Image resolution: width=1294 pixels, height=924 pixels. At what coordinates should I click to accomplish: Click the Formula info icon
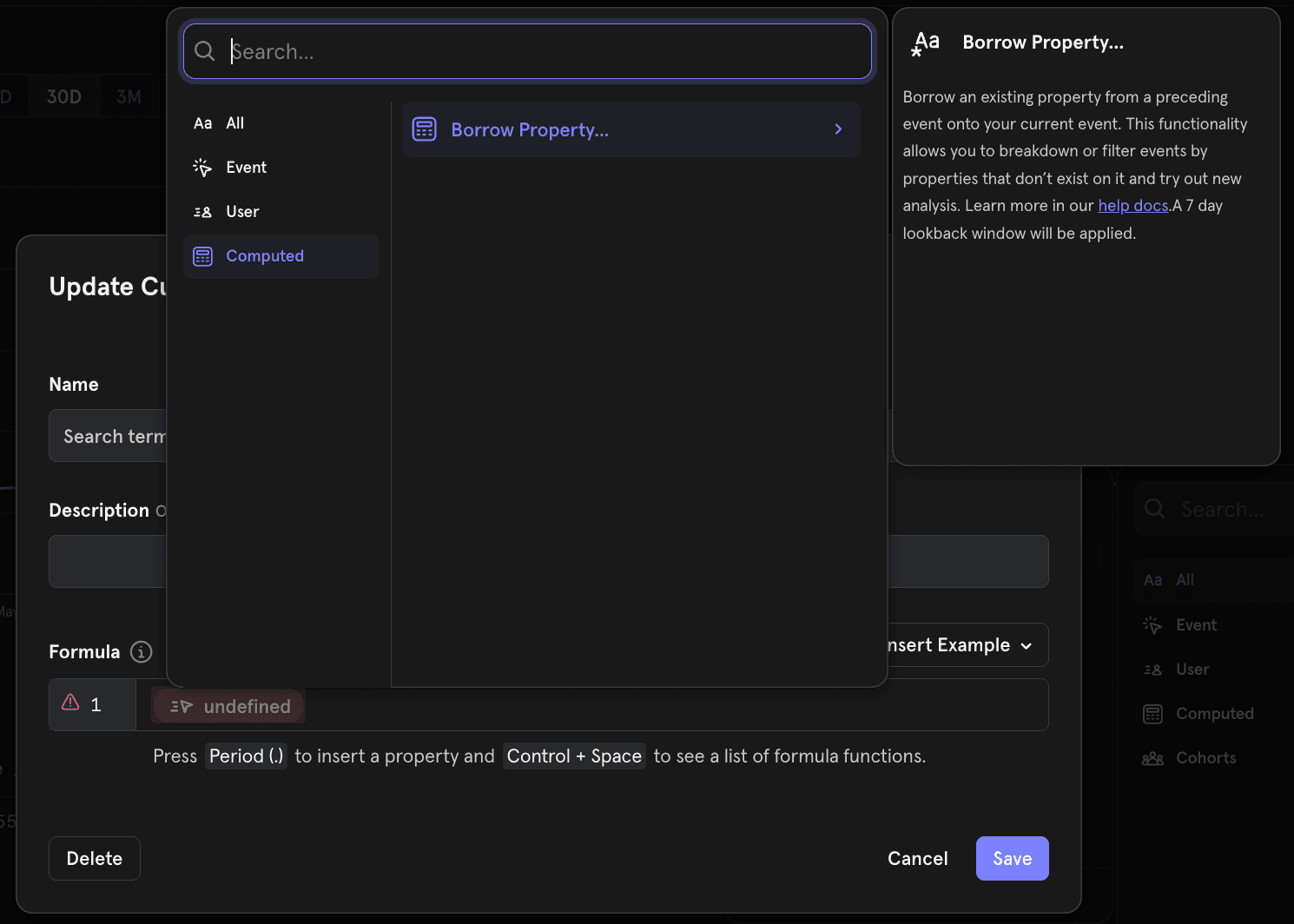[x=141, y=652]
